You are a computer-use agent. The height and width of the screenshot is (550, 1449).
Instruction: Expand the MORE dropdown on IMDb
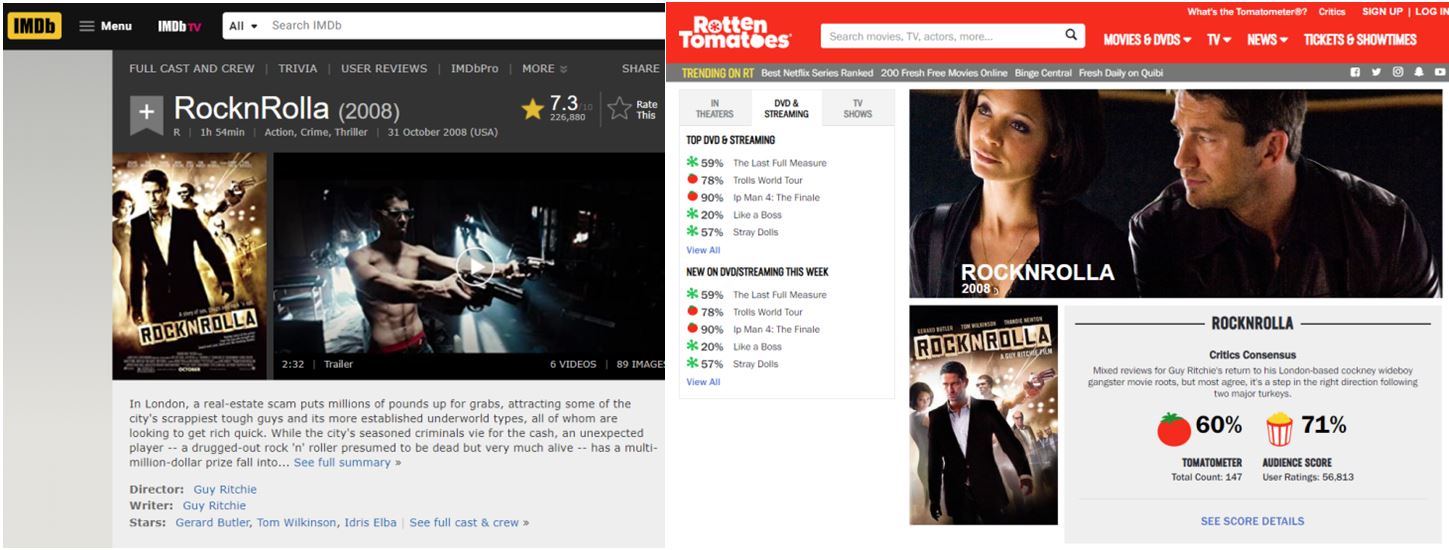[x=544, y=69]
